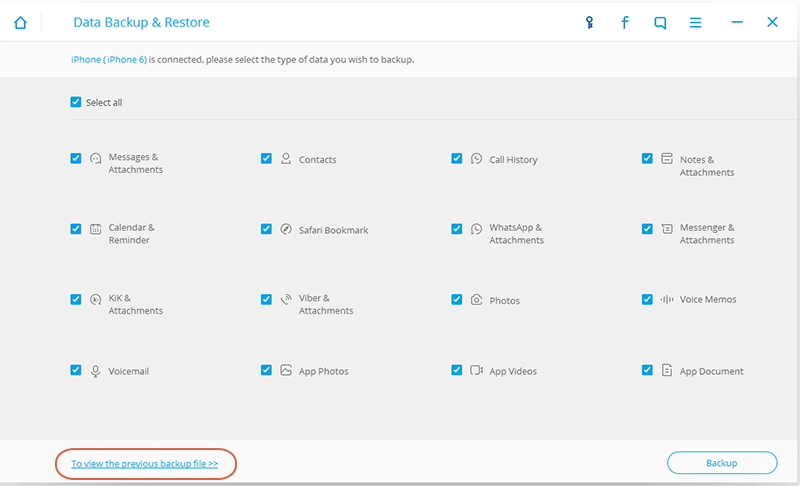Minimize the Data Backup window

(x=737, y=22)
